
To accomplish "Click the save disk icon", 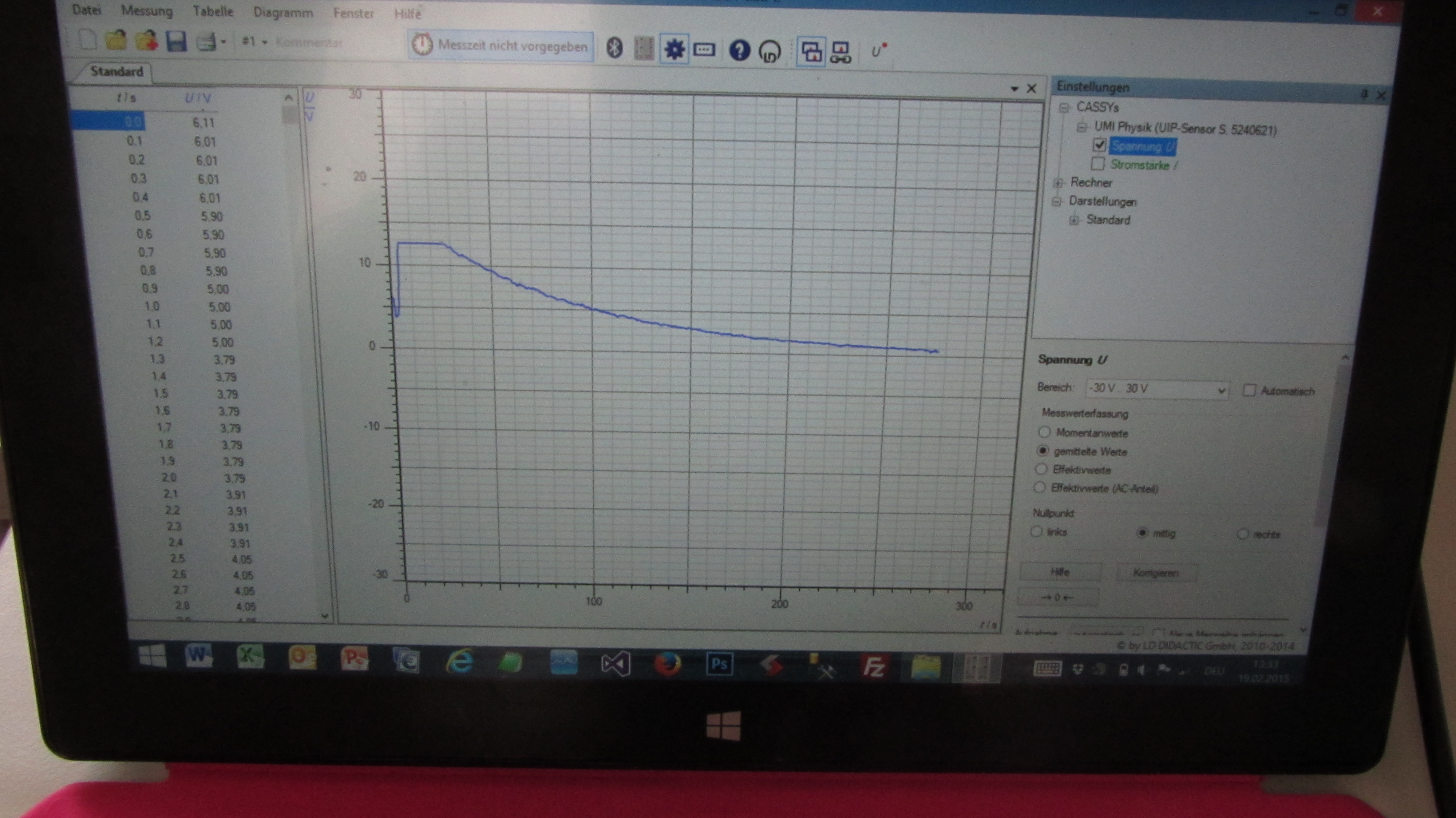I will pos(176,42).
